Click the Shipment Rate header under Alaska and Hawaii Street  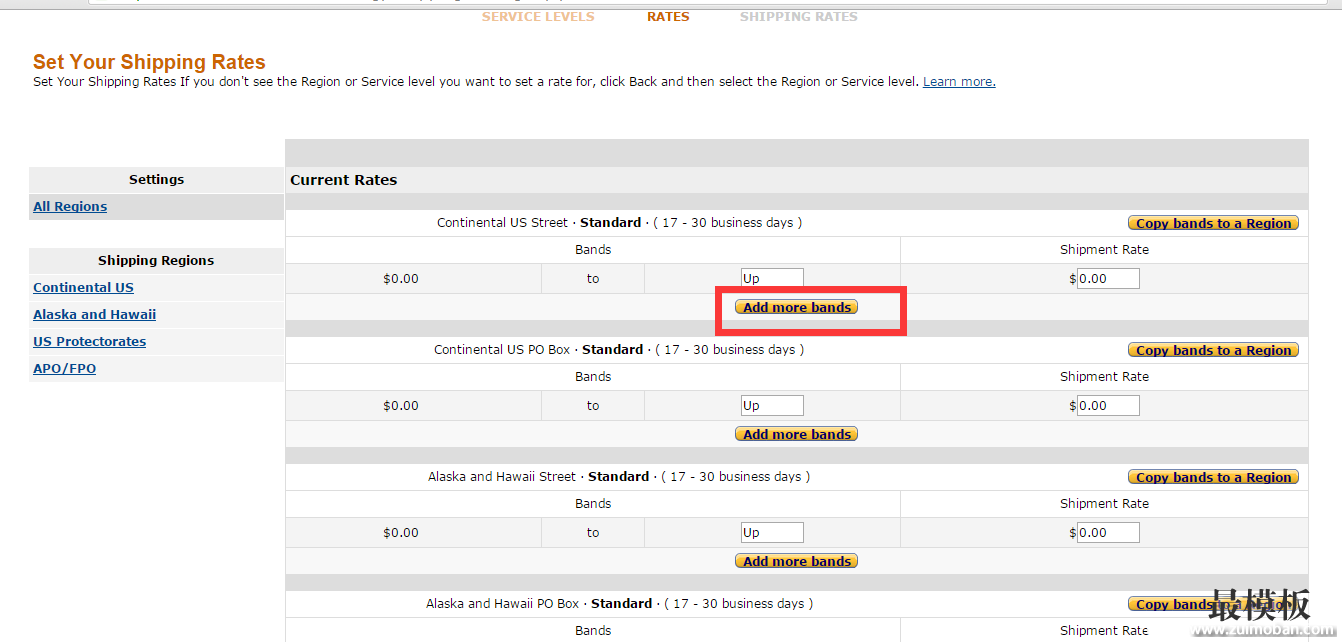click(x=1105, y=504)
